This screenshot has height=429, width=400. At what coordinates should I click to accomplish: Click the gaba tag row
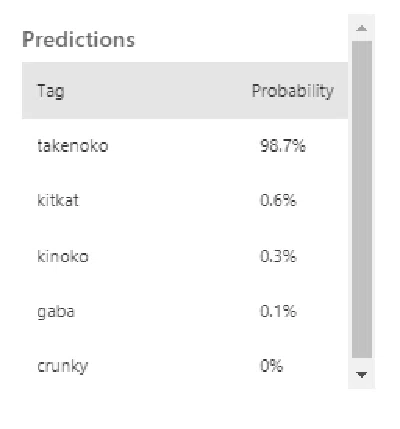pos(185,311)
